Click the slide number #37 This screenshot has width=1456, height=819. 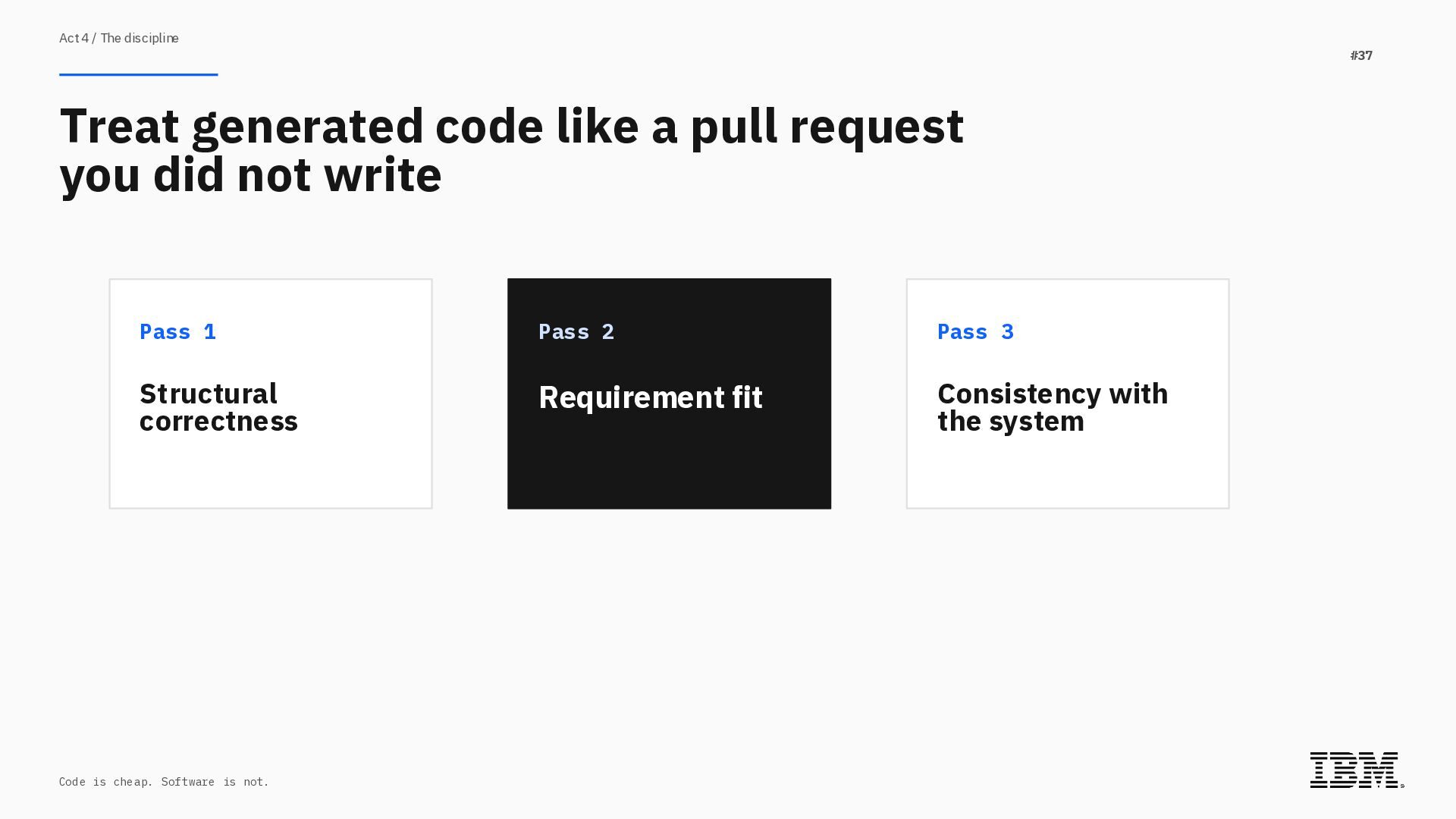(1361, 55)
